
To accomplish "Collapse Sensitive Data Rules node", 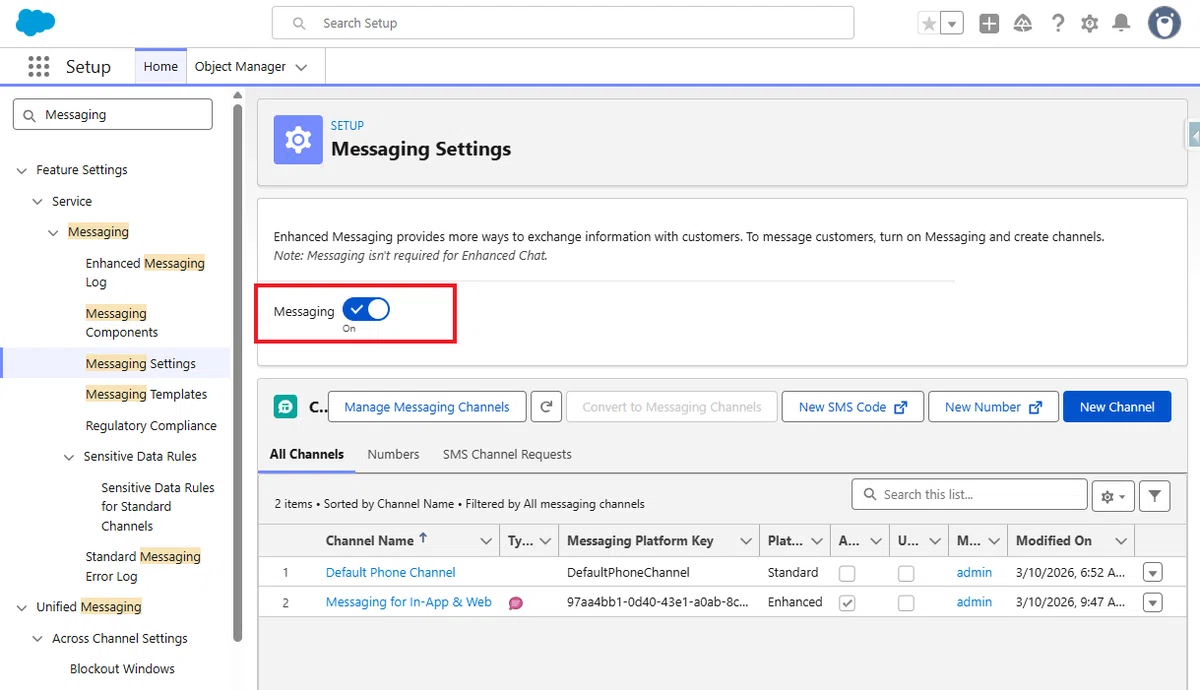I will (69, 457).
